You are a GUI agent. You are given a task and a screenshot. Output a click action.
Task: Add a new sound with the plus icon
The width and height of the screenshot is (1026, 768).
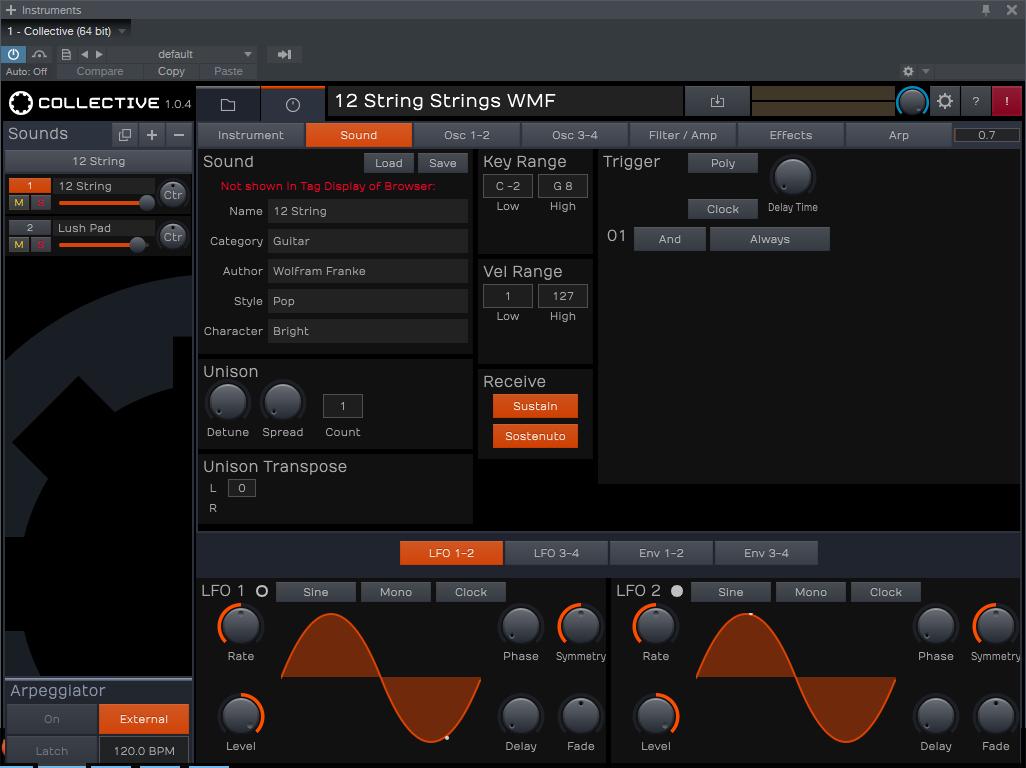click(x=152, y=135)
